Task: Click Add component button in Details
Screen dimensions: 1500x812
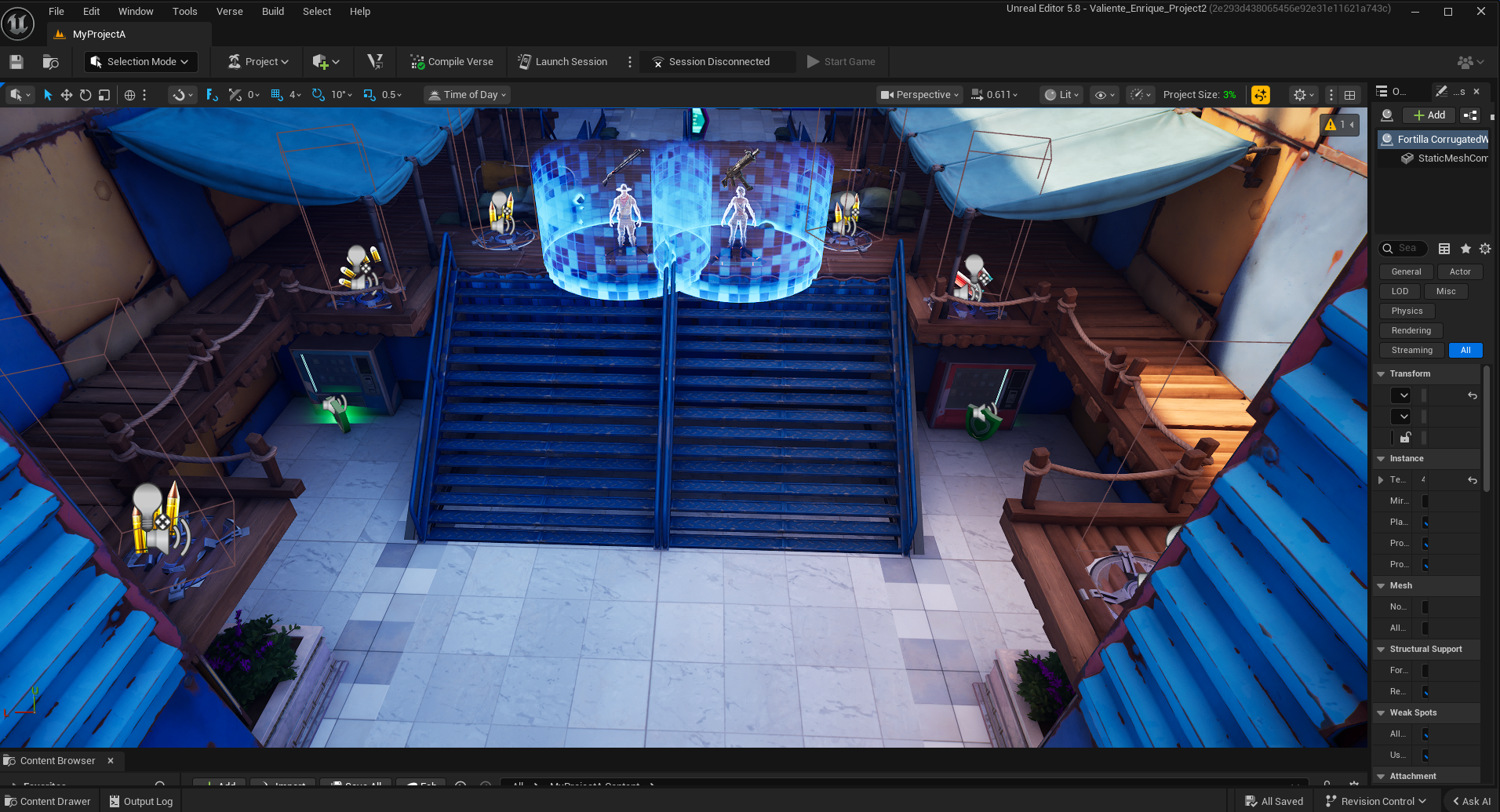Action: (x=1429, y=115)
